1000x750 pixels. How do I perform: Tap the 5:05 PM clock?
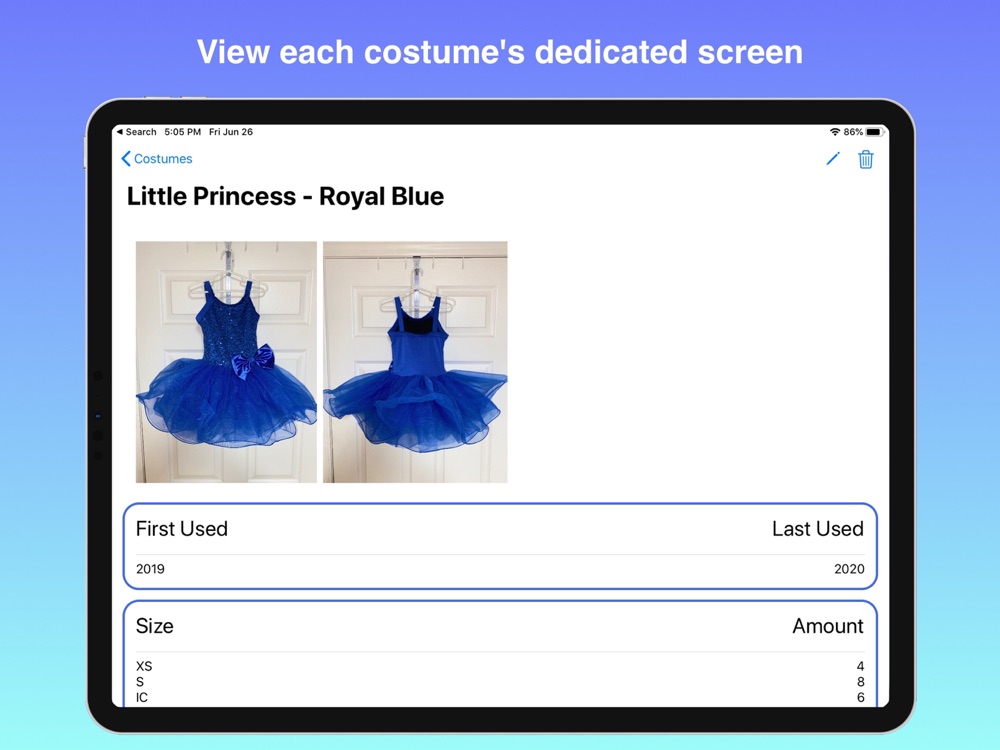point(182,132)
